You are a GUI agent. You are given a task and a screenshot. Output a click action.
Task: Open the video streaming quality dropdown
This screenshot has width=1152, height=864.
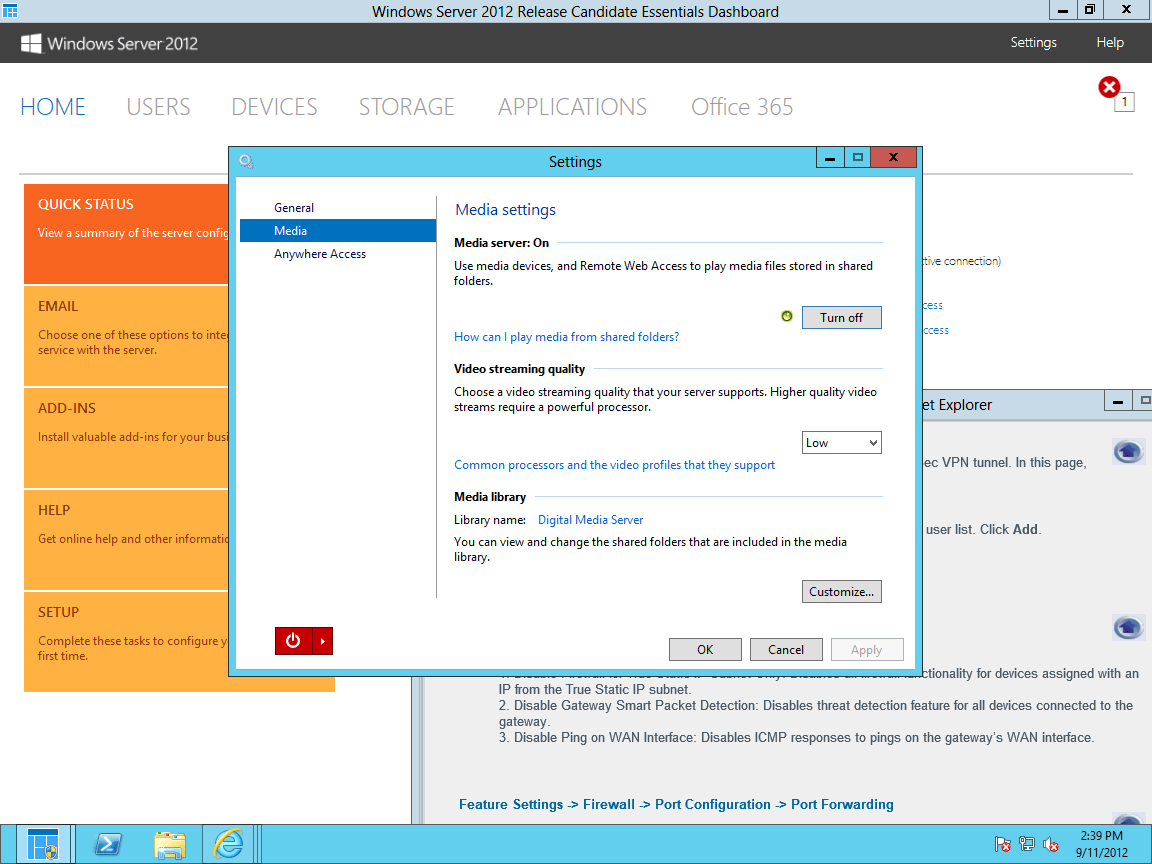841,442
